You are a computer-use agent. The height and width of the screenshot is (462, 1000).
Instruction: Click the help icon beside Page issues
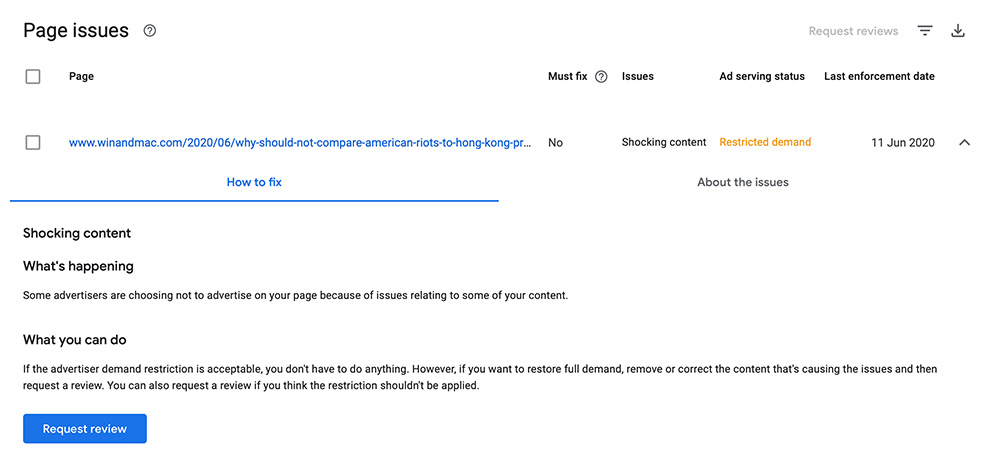tap(150, 31)
